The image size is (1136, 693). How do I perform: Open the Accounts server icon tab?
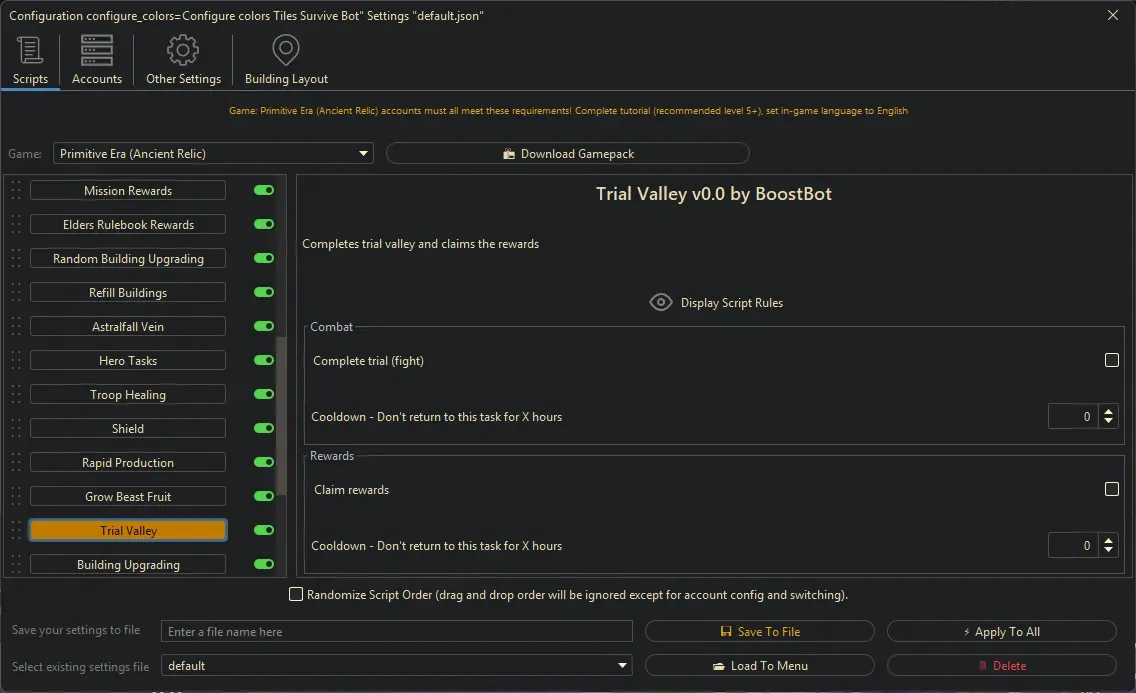[x=97, y=50]
